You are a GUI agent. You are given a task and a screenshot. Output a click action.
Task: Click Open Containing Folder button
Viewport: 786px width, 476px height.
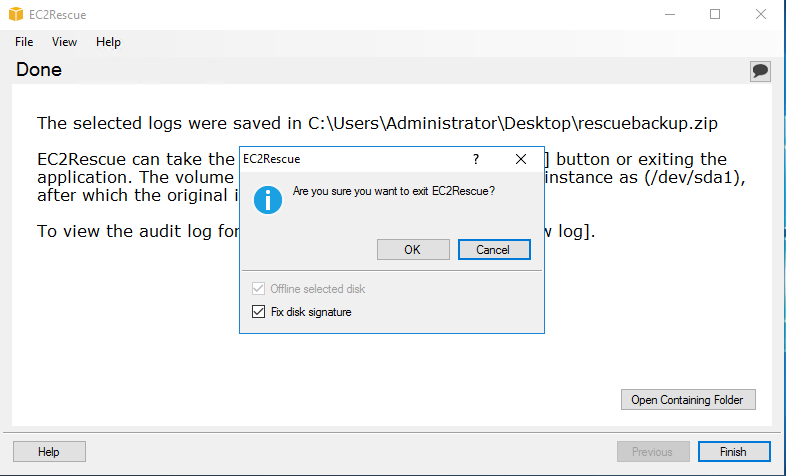coord(688,400)
